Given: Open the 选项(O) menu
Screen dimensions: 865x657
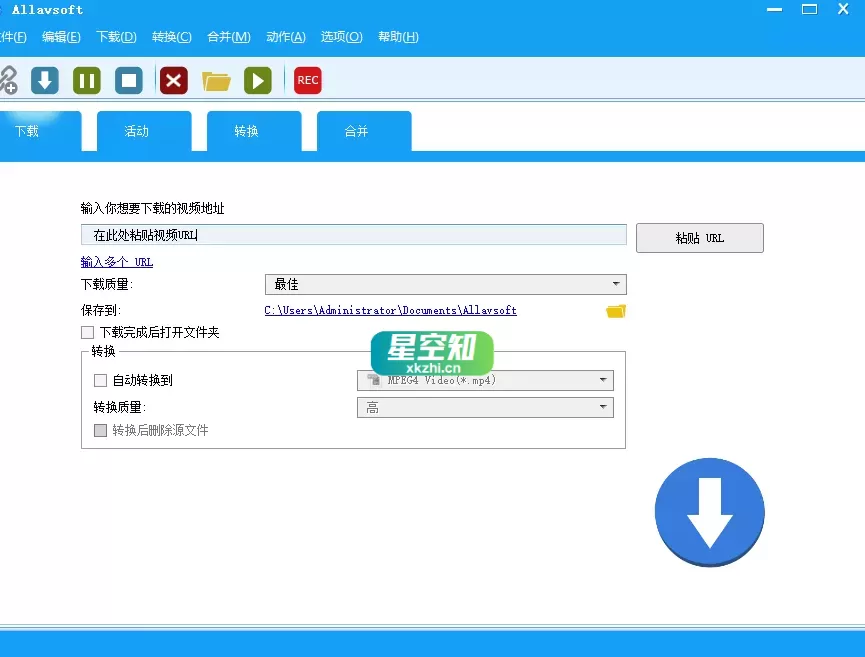Looking at the screenshot, I should 341,36.
